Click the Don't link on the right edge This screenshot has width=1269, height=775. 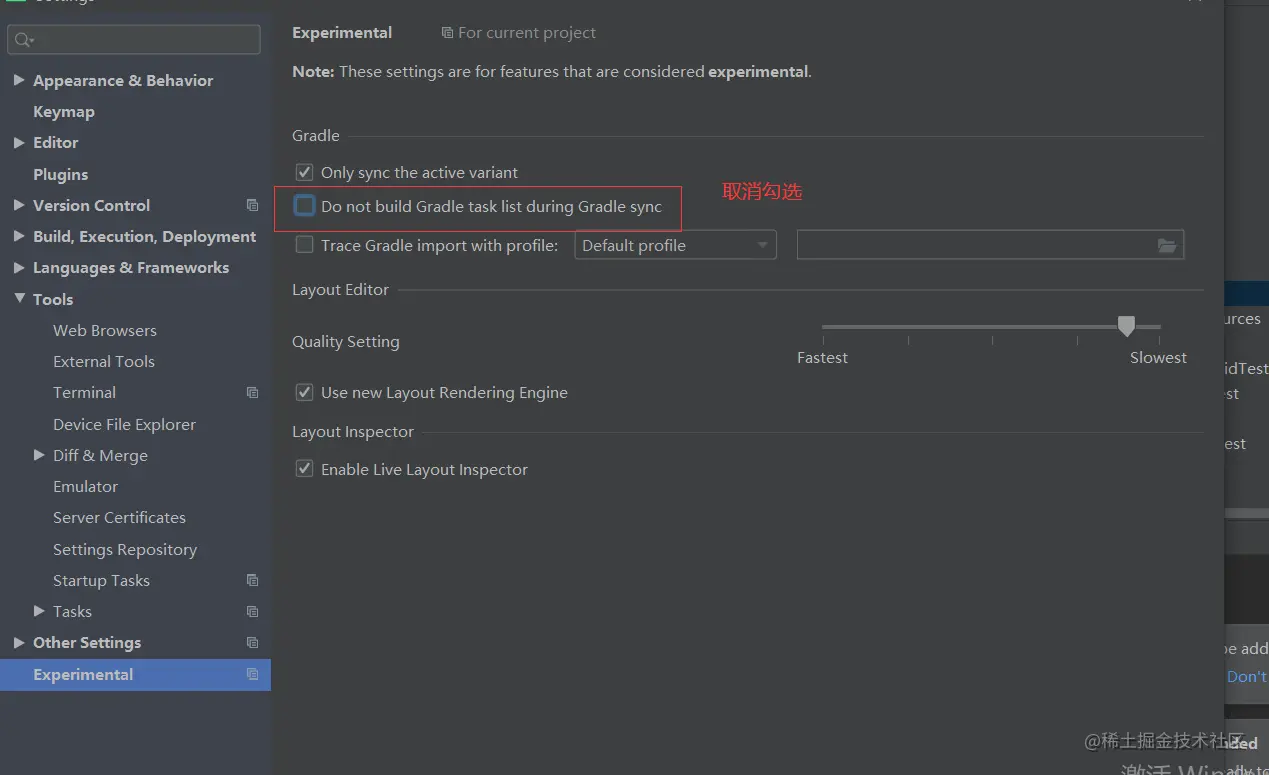[x=1246, y=676]
